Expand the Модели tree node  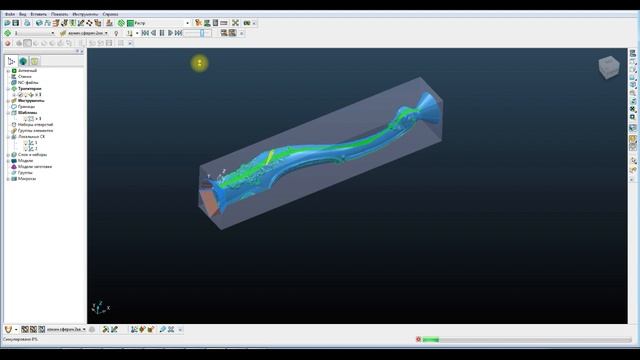(8, 161)
